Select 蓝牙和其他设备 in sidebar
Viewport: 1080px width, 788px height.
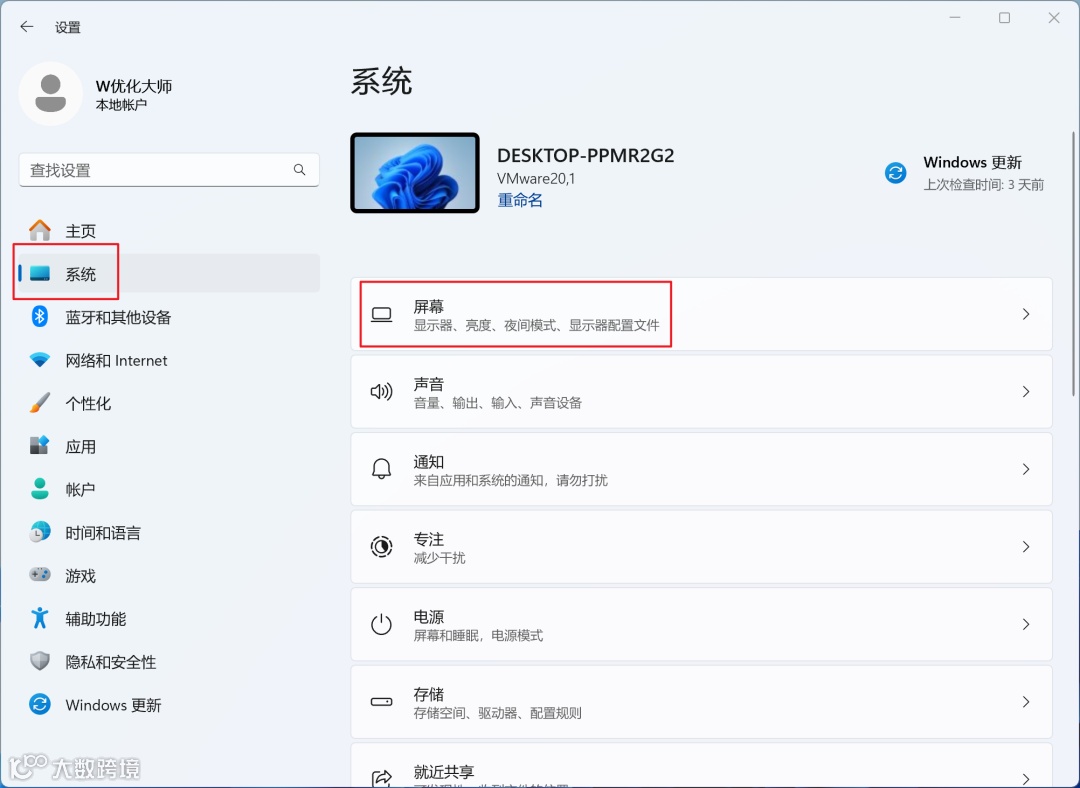[169, 317]
